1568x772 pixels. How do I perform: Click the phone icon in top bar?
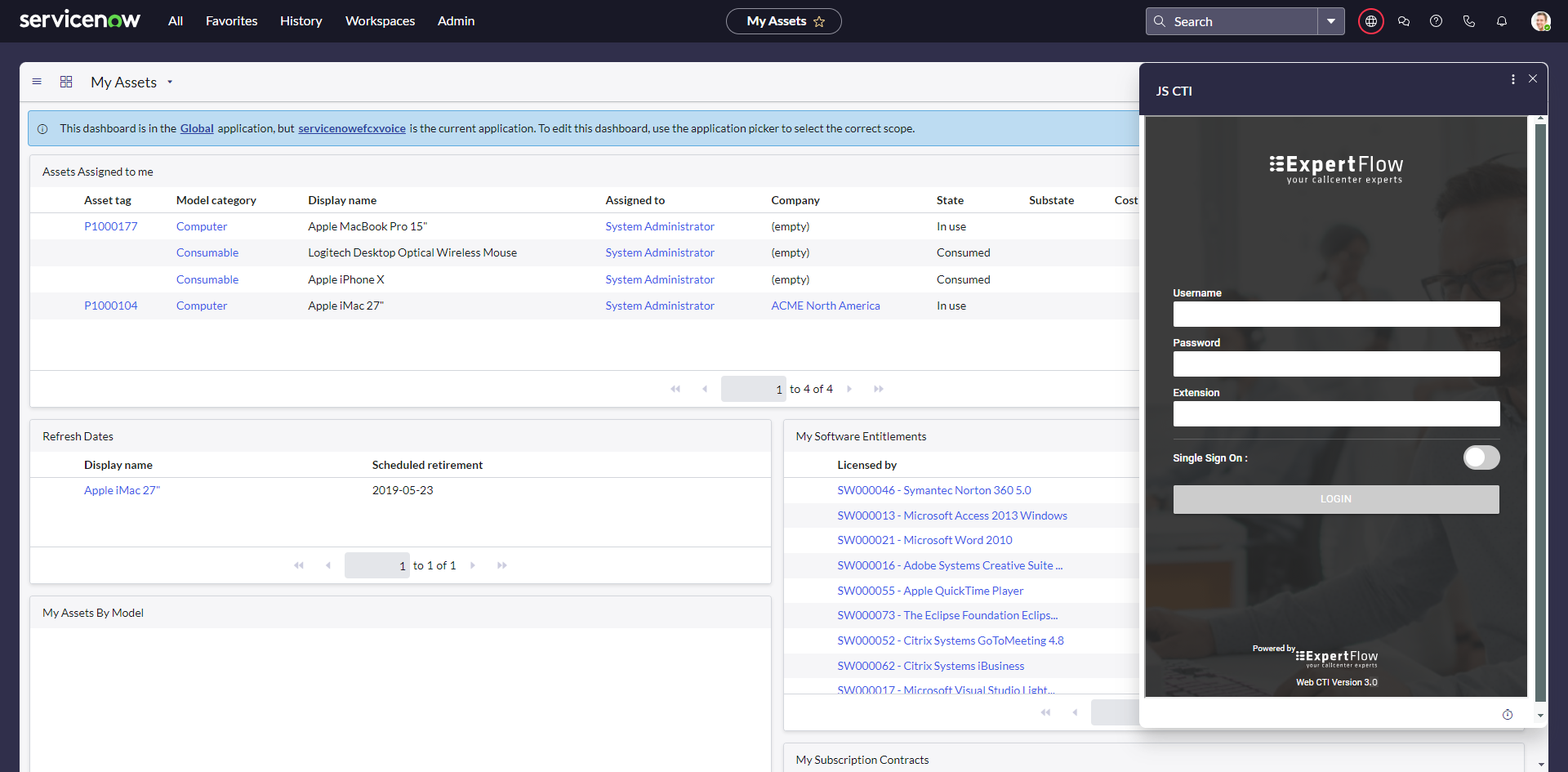coord(1469,21)
